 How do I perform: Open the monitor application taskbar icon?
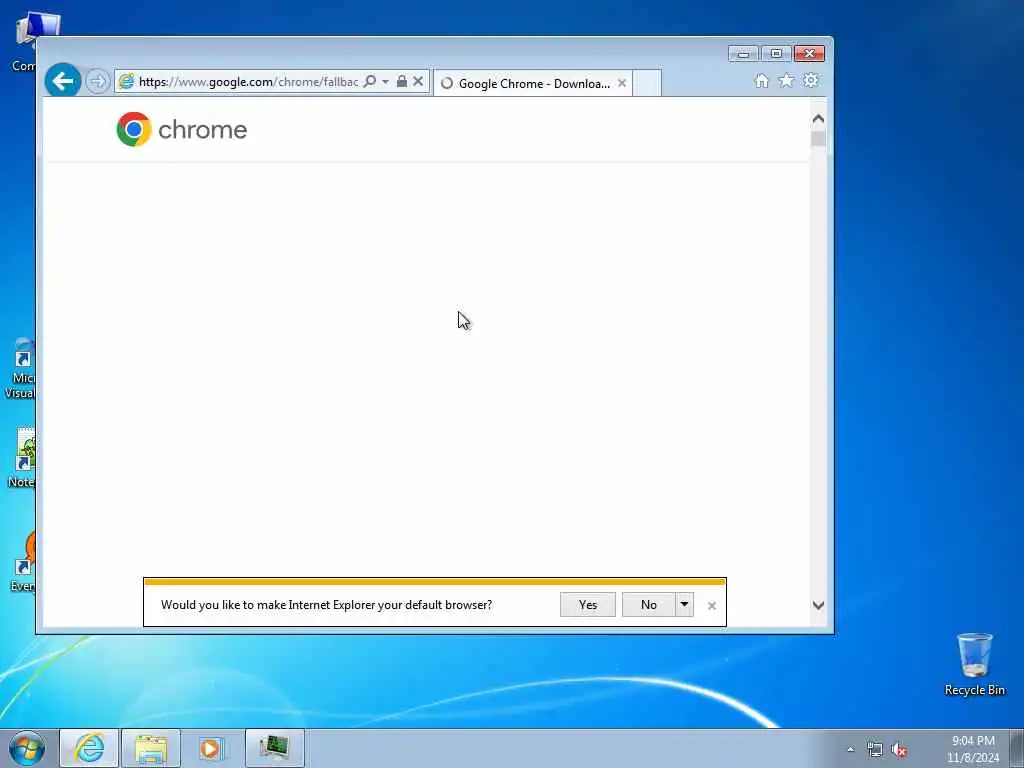click(274, 748)
